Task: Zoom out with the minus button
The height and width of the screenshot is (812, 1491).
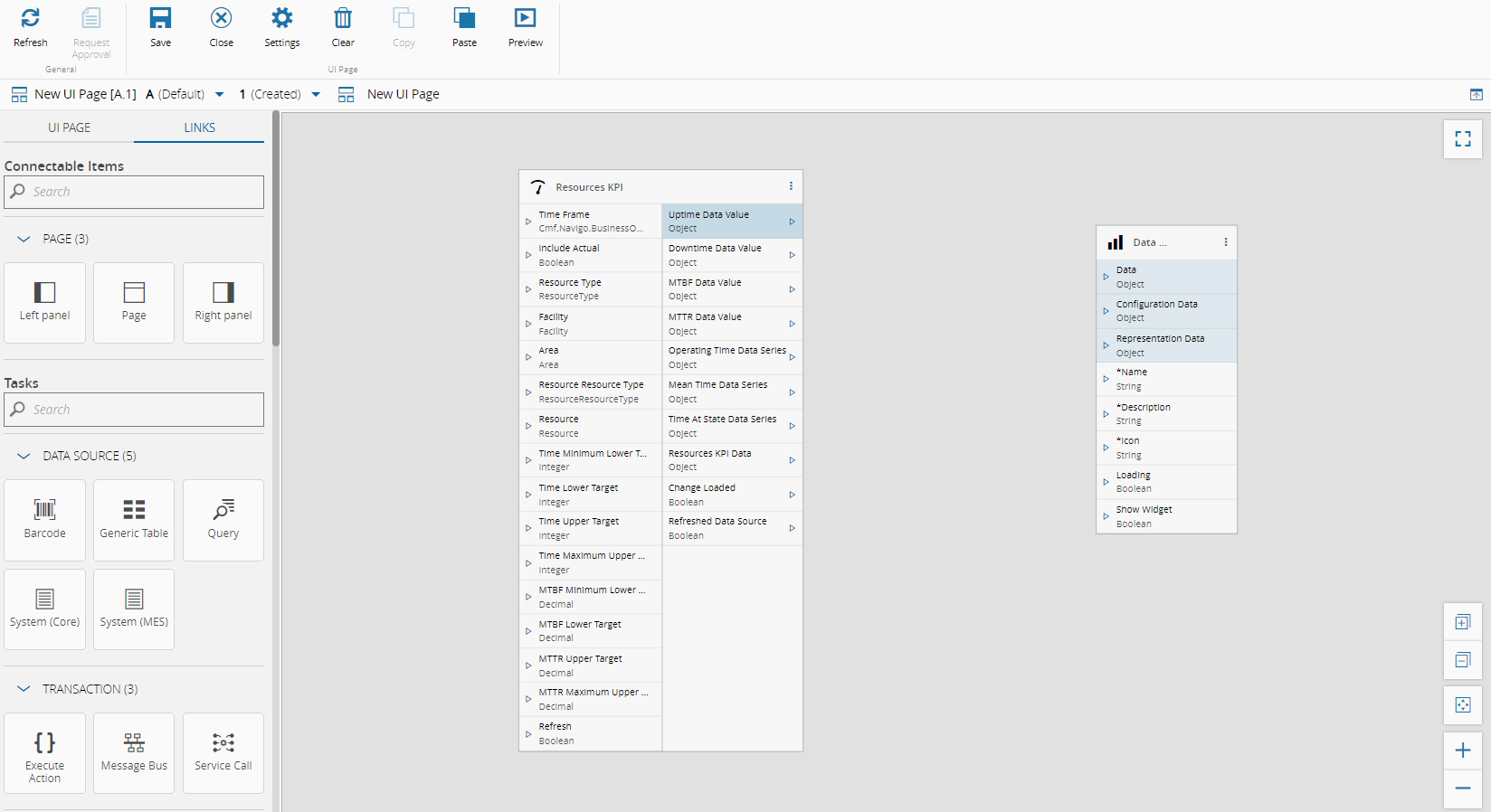Action: (1462, 788)
